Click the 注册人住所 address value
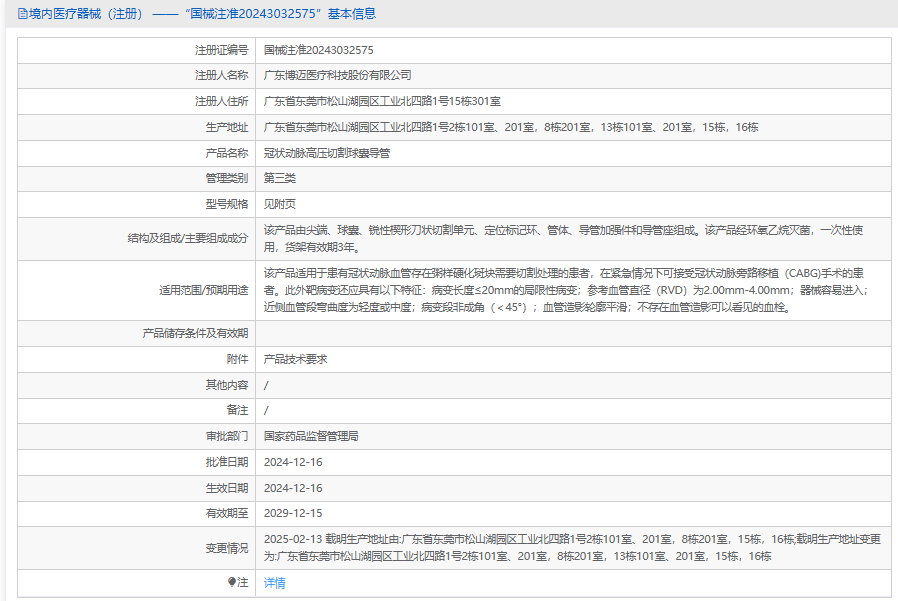The width and height of the screenshot is (898, 601). tap(382, 101)
